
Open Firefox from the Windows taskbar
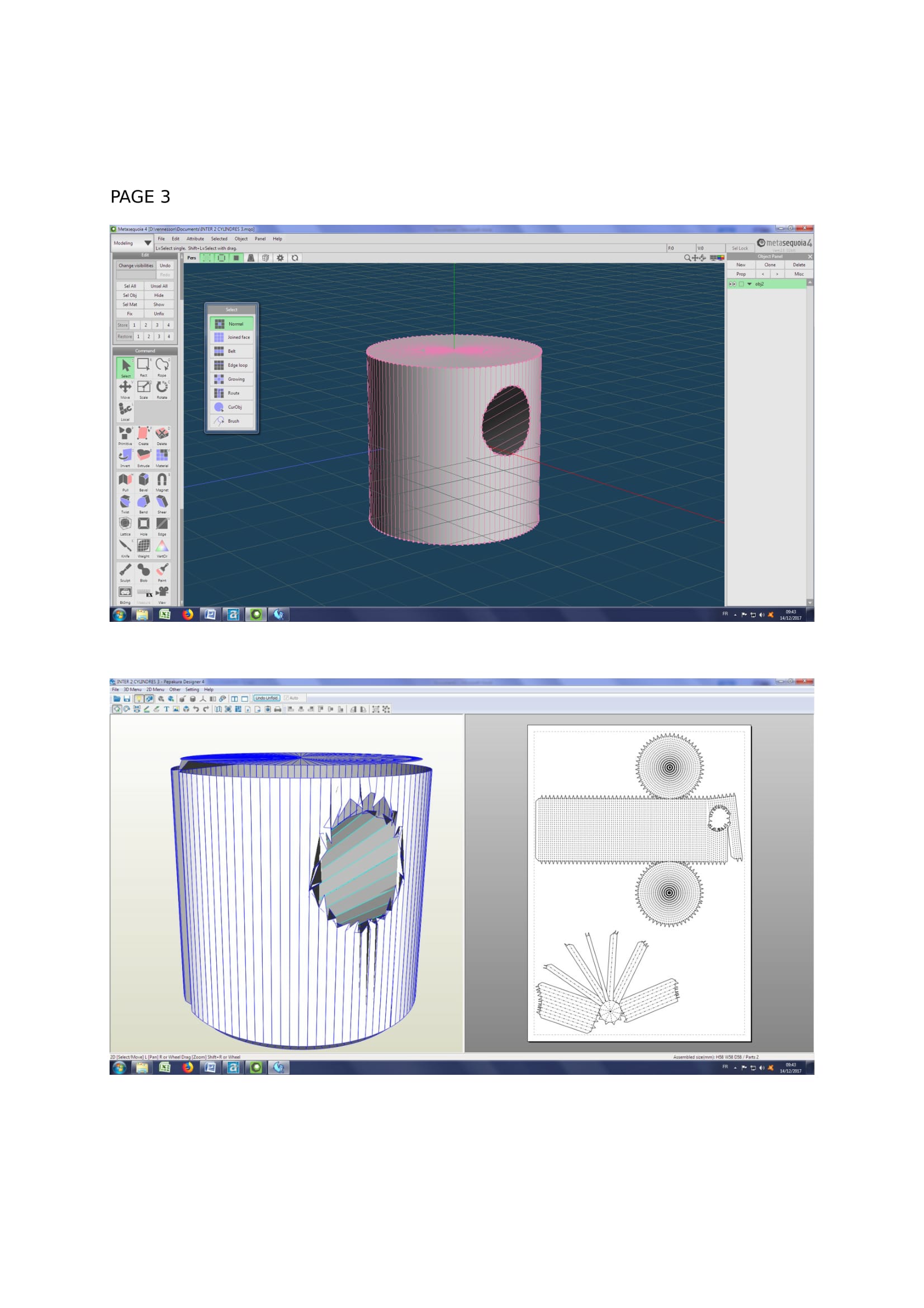[x=187, y=614]
